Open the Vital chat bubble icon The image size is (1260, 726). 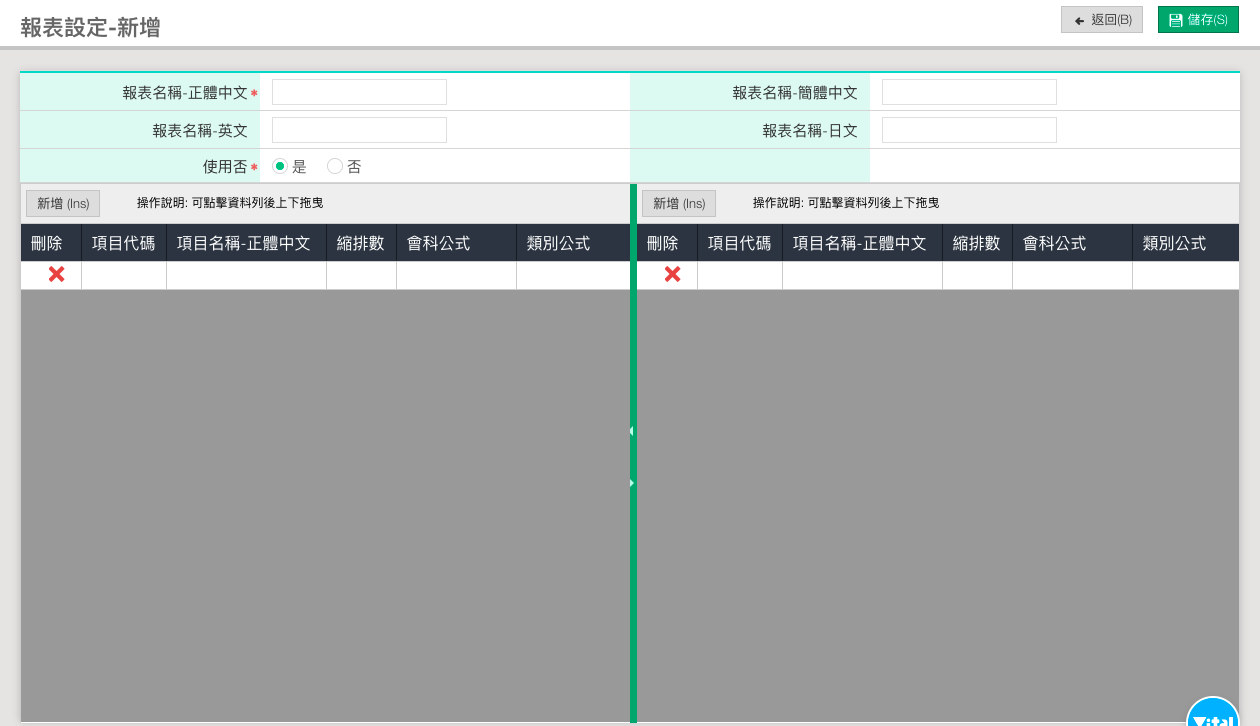[1213, 716]
